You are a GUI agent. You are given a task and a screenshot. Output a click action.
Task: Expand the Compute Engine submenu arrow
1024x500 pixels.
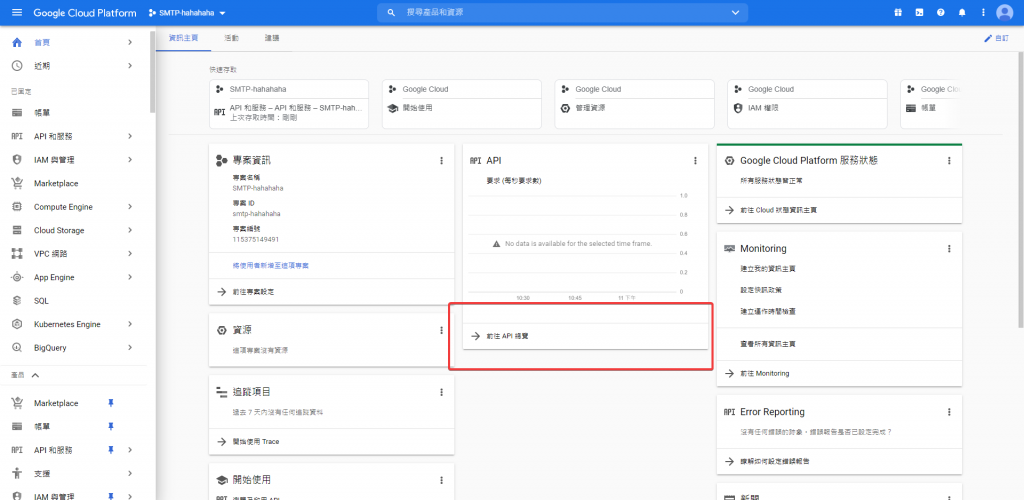coord(130,207)
